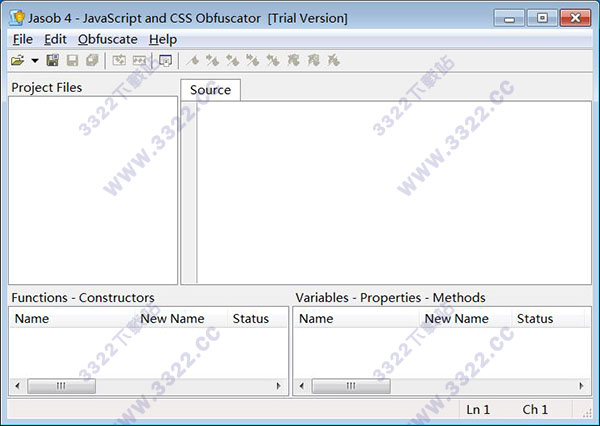Click the fifth grayed obfuscation tool icon
Screen dimensions: 600x426
(273, 60)
